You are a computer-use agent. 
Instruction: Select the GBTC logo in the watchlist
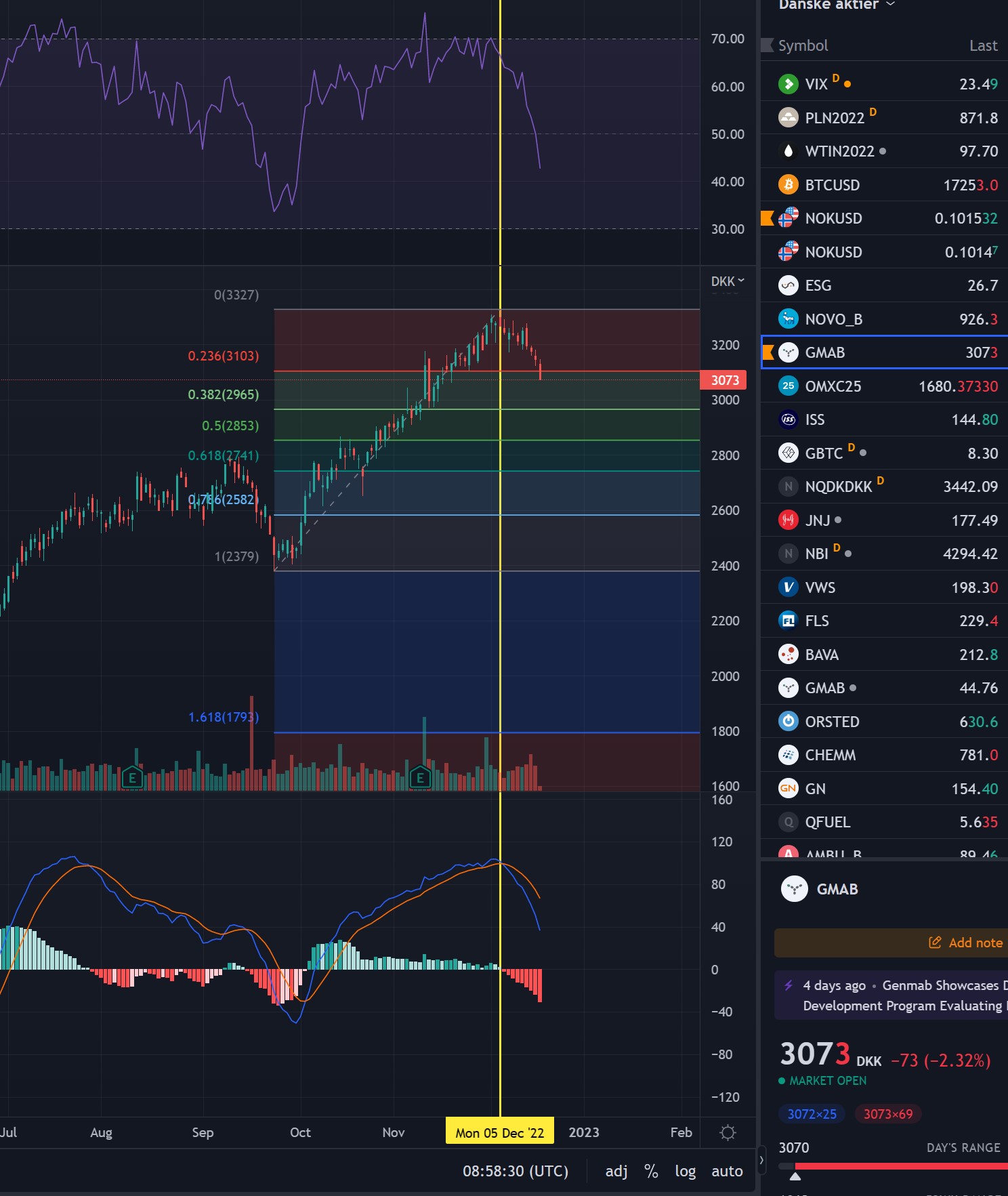[x=788, y=453]
